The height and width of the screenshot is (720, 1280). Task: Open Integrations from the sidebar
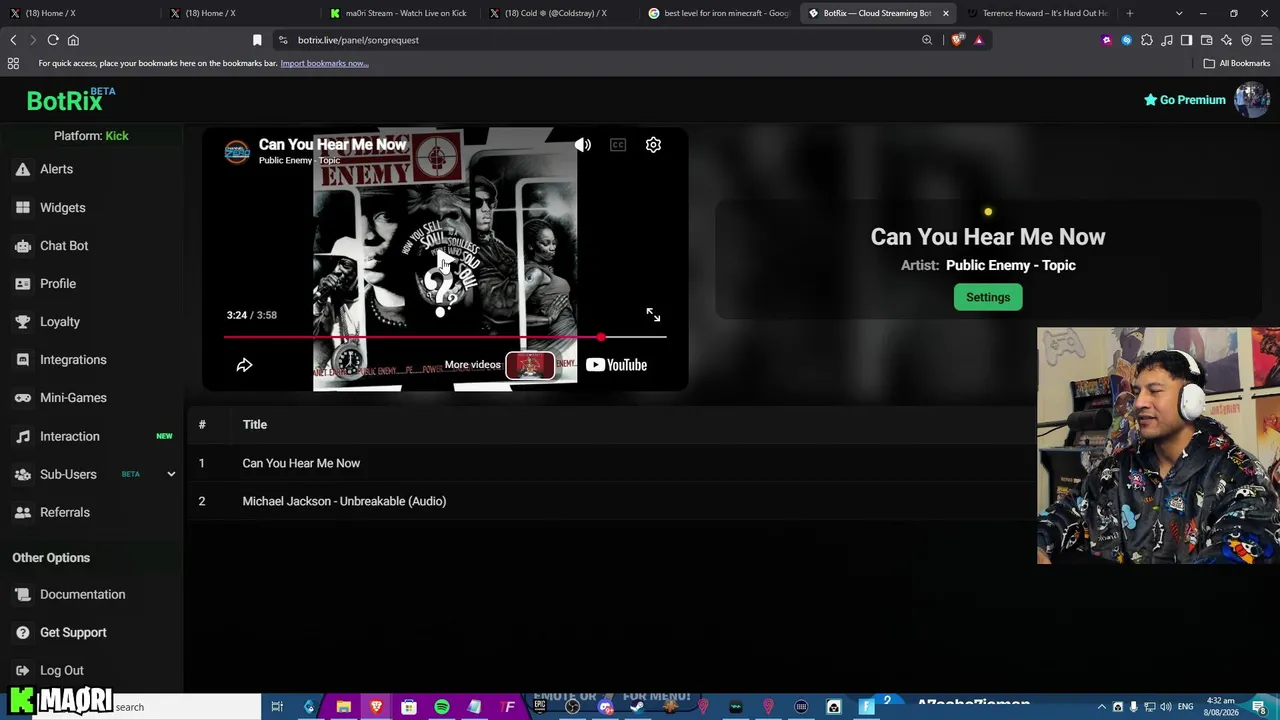(91, 359)
